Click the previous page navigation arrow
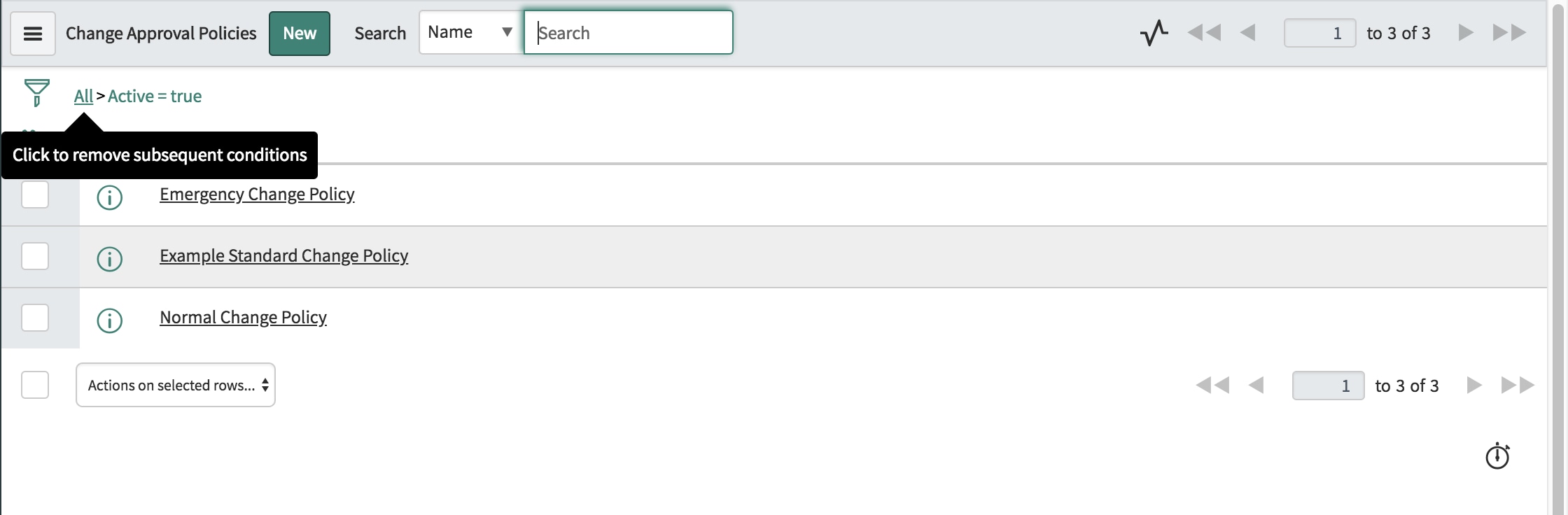1568x515 pixels. (x=1248, y=32)
